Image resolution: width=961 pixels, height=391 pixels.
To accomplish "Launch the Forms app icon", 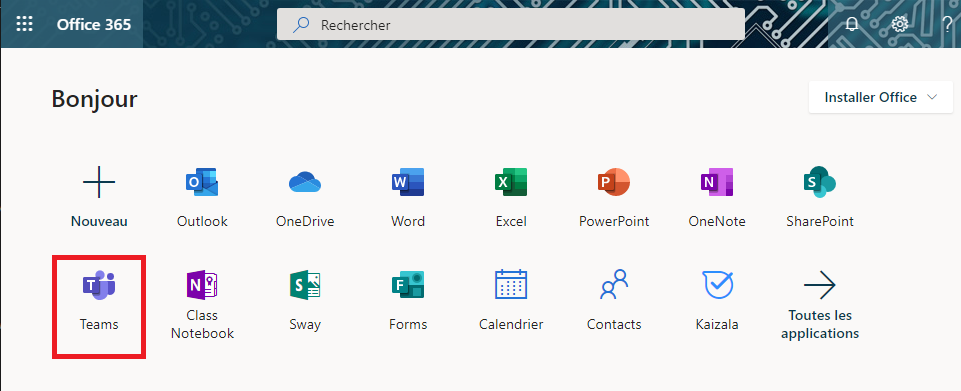I will [x=408, y=285].
